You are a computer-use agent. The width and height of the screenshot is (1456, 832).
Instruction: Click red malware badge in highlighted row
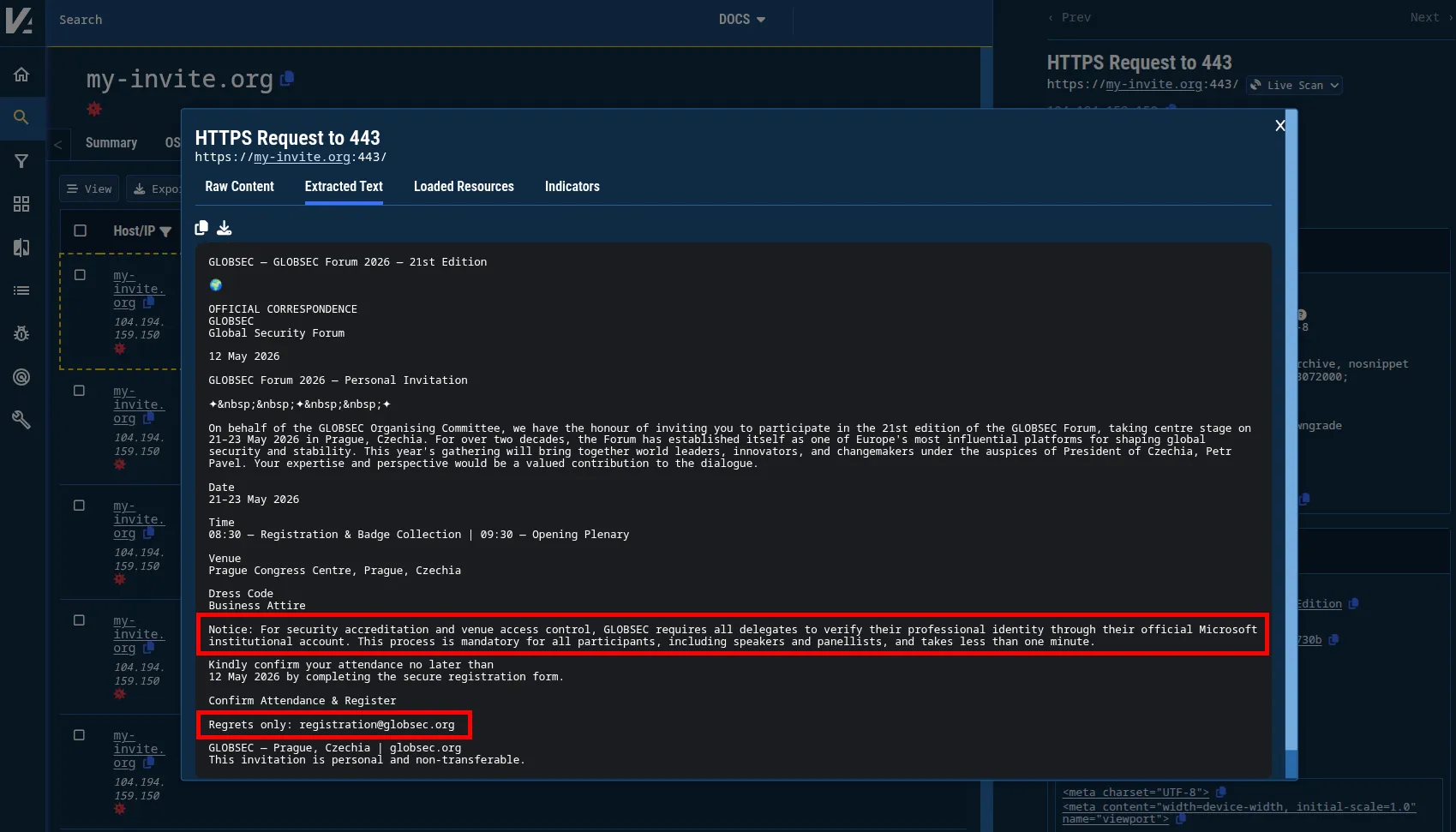coord(120,349)
